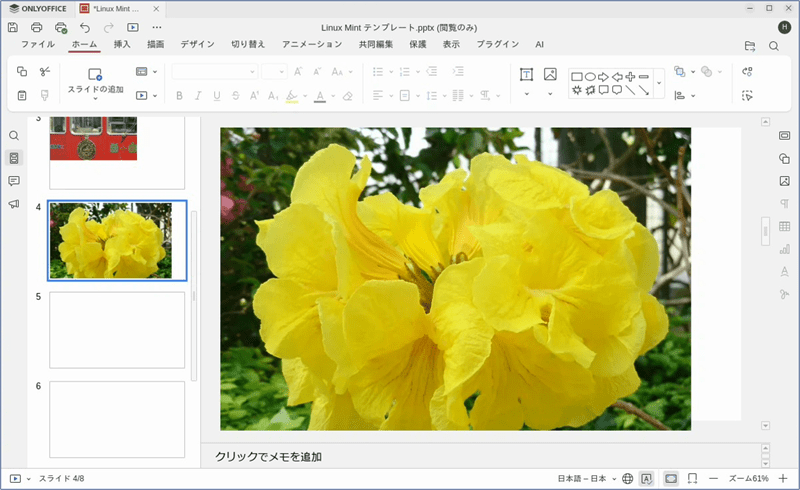Open the アニメーション tab
The image size is (800, 490).
coord(312,45)
